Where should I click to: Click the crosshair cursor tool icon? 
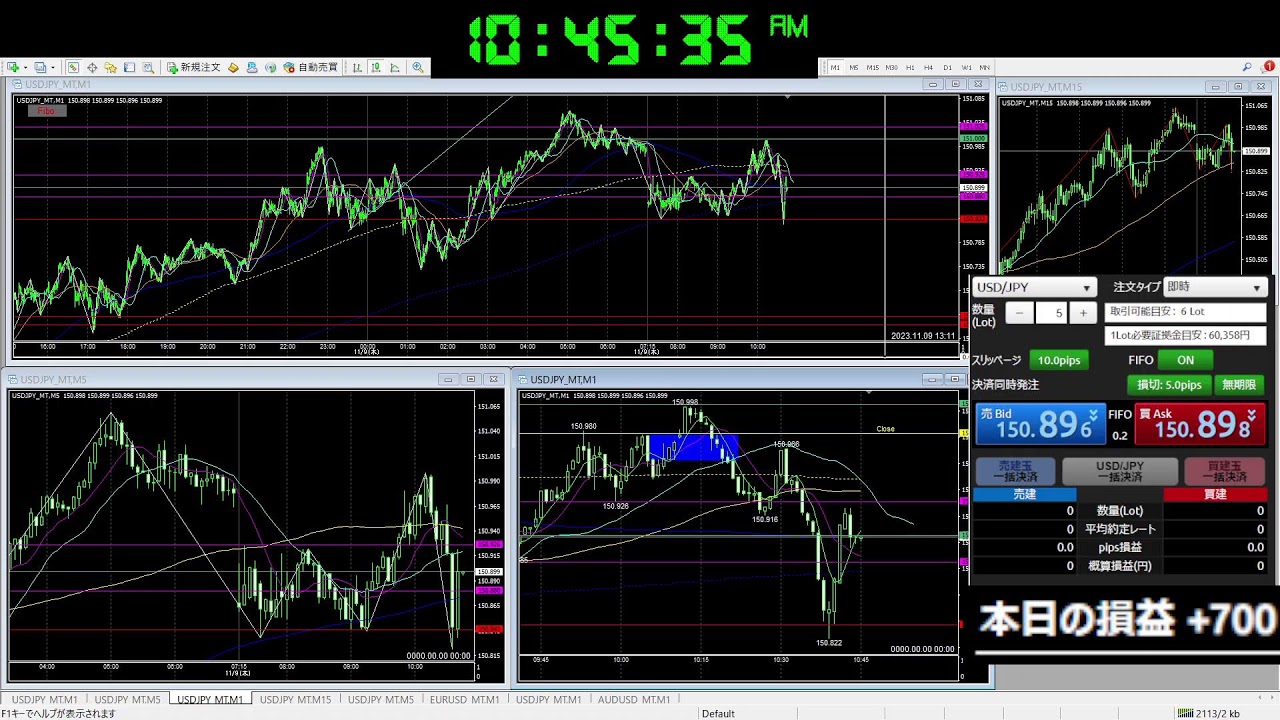point(92,67)
